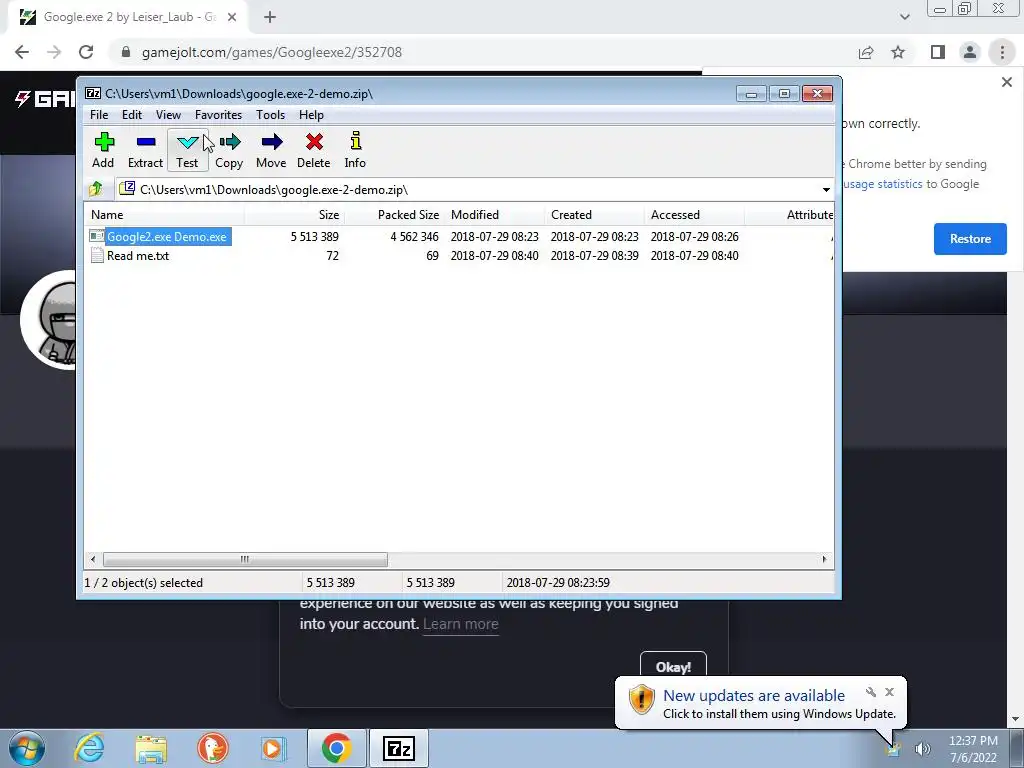1024x768 pixels.
Task: Click the Restore button in Chrome popup
Action: tap(970, 239)
